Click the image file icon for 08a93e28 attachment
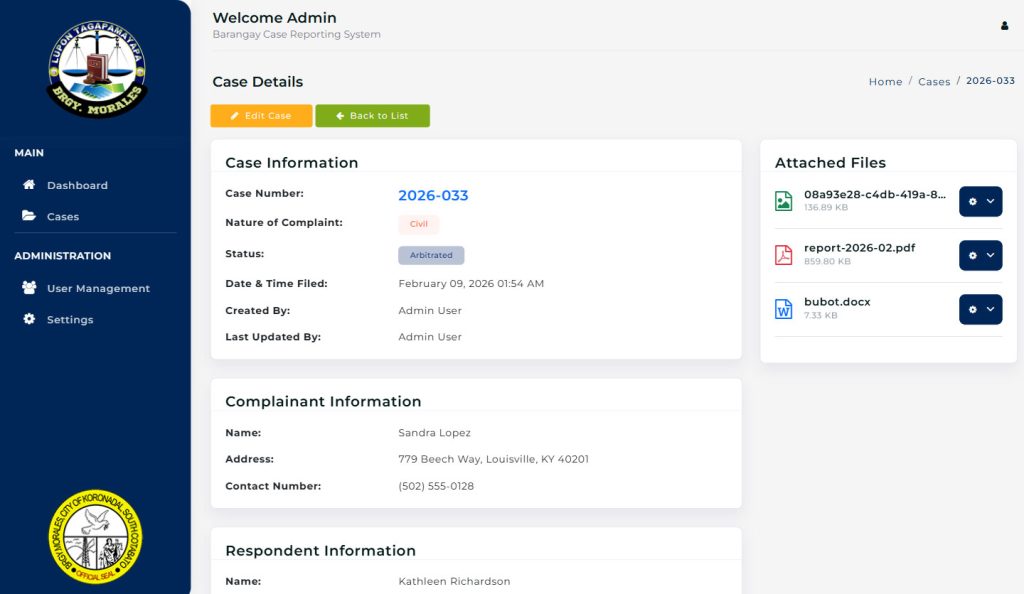The width and height of the screenshot is (1024, 594). [784, 201]
